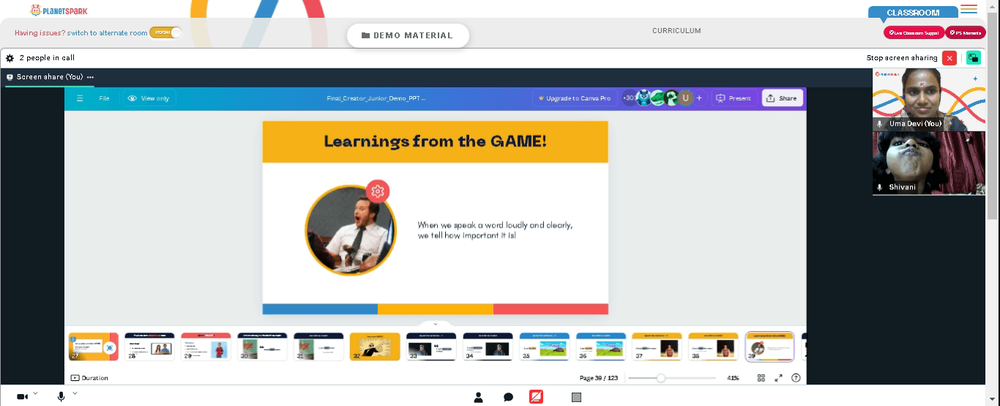Click Upgrade to Canva Pro
Image resolution: width=1000 pixels, height=406 pixels.
click(x=574, y=98)
